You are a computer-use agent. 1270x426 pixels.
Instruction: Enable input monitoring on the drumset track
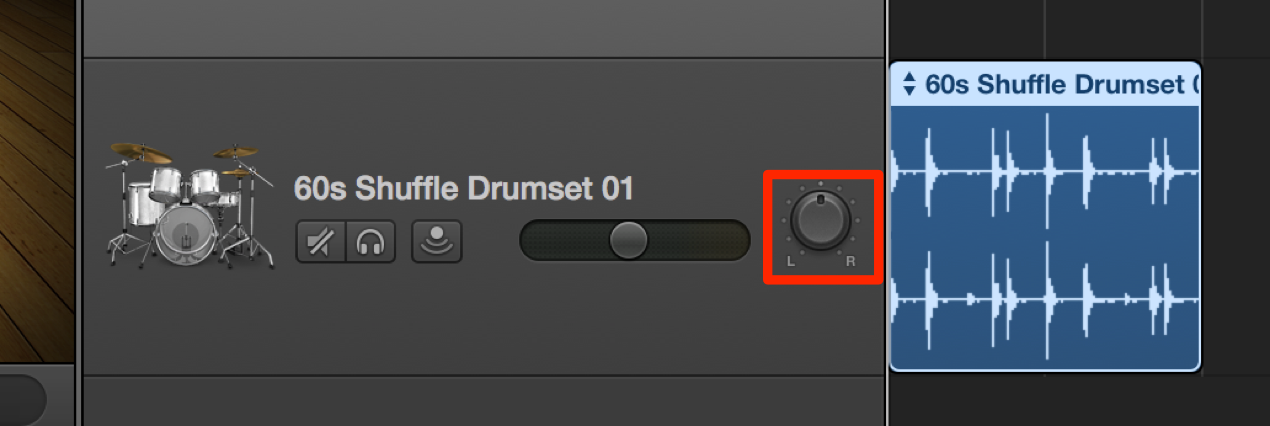437,242
